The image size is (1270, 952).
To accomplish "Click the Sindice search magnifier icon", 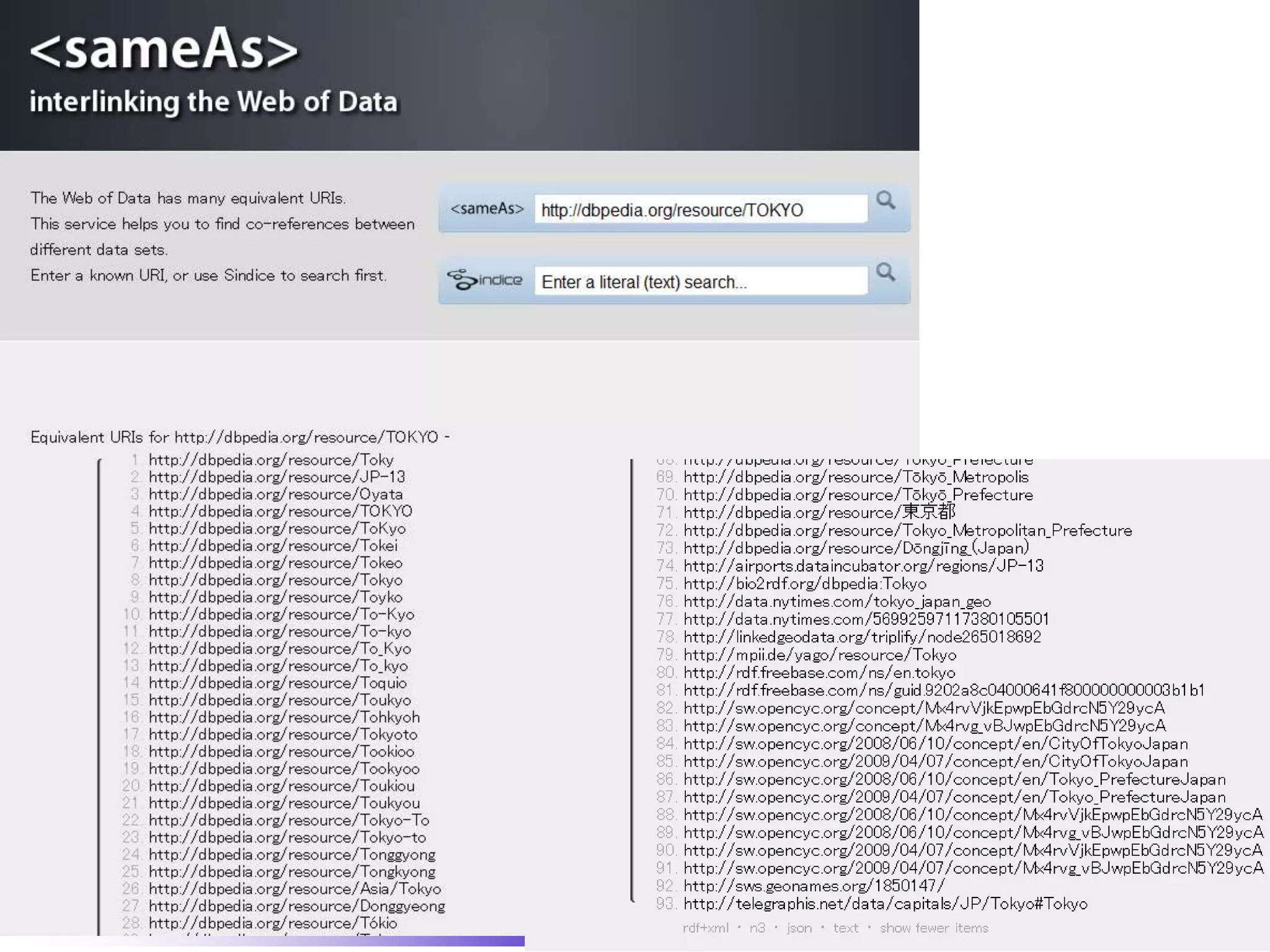I will coord(886,272).
